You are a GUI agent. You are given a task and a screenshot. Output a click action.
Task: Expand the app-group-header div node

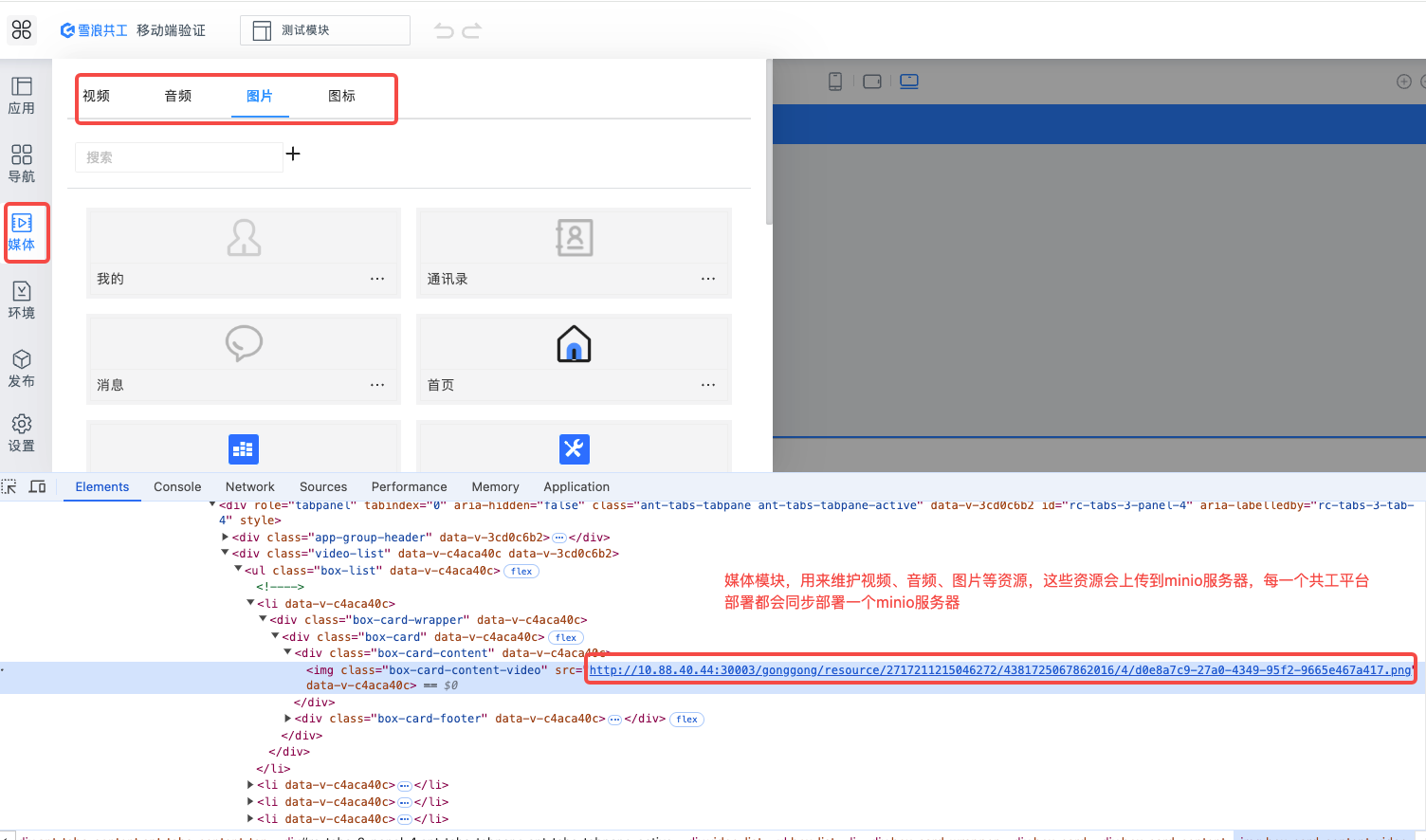tap(225, 537)
